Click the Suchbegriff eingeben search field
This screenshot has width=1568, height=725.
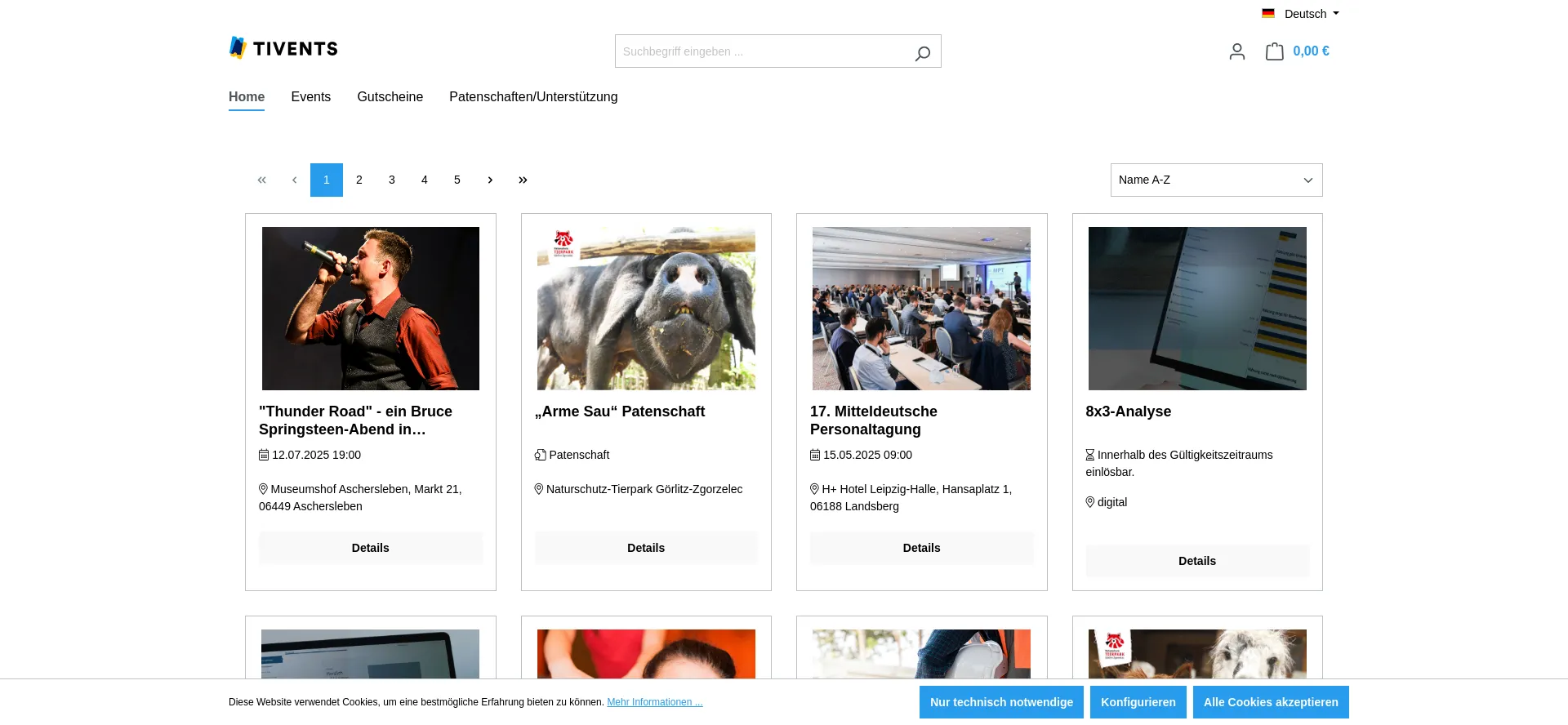pyautogui.click(x=759, y=51)
